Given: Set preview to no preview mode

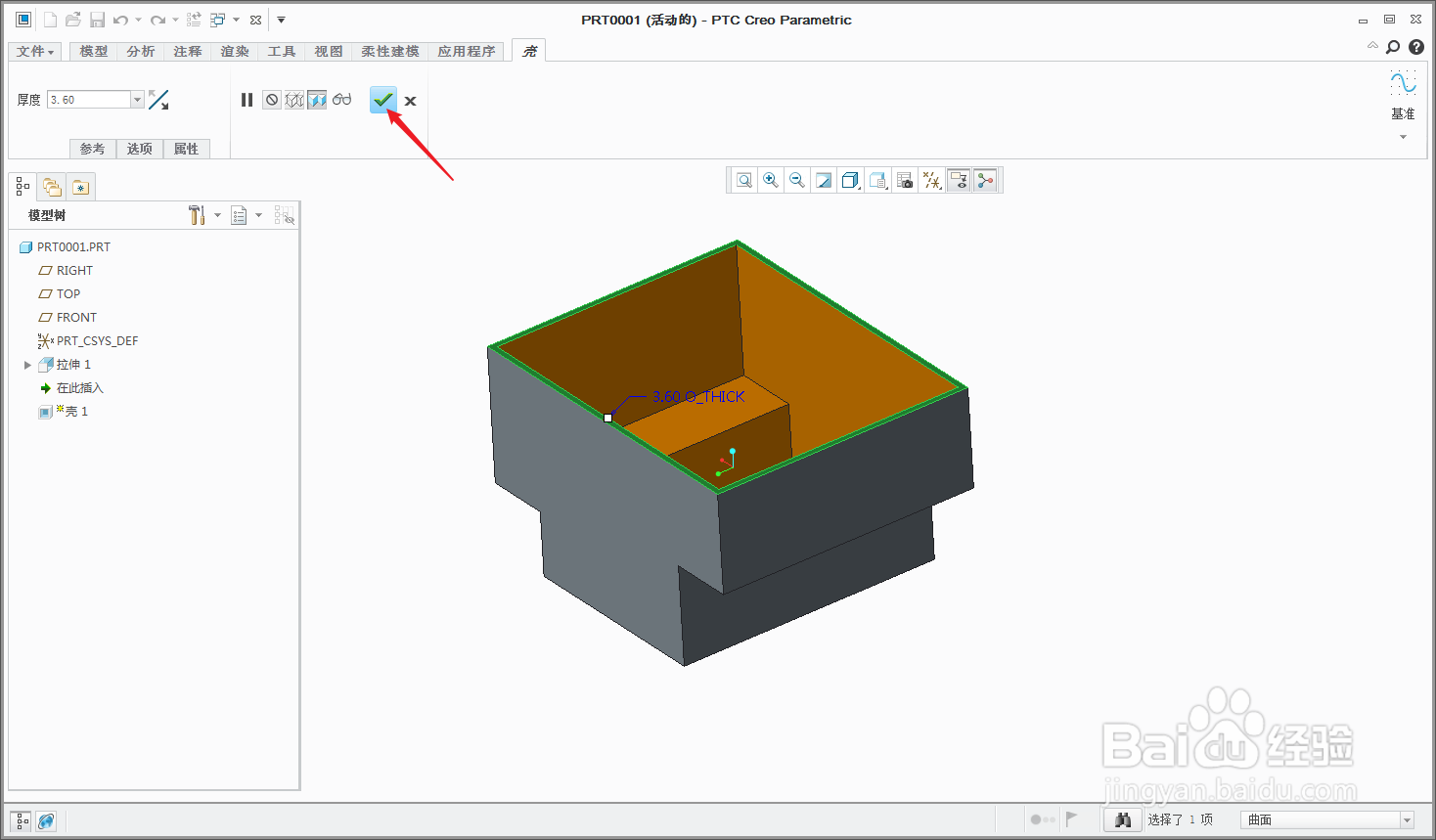Looking at the screenshot, I should point(272,100).
